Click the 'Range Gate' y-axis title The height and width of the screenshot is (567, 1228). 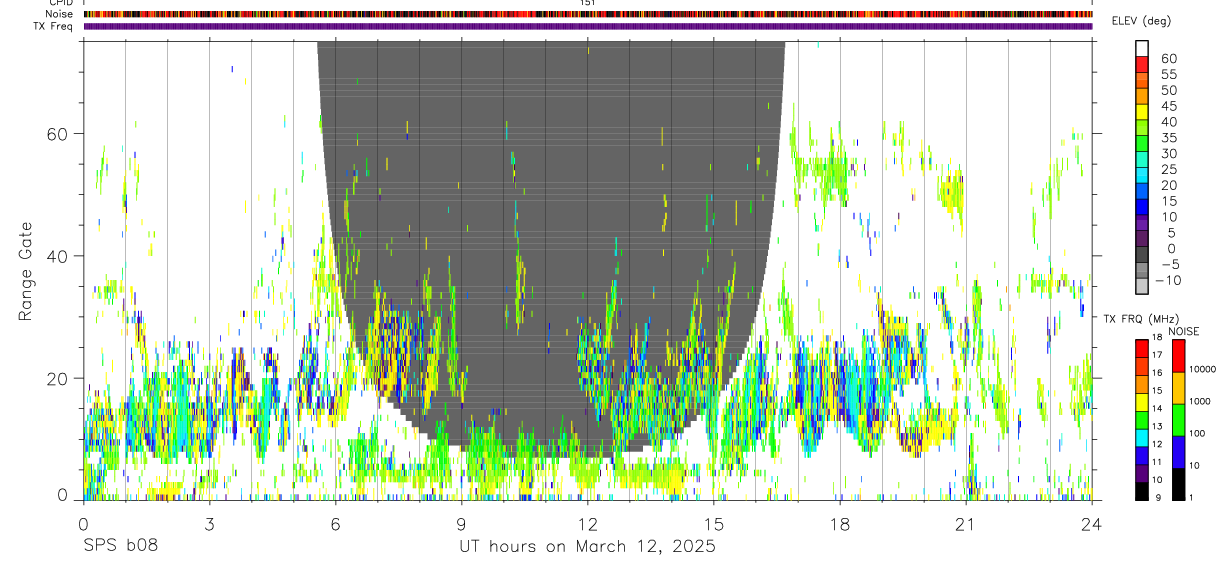click(x=26, y=271)
